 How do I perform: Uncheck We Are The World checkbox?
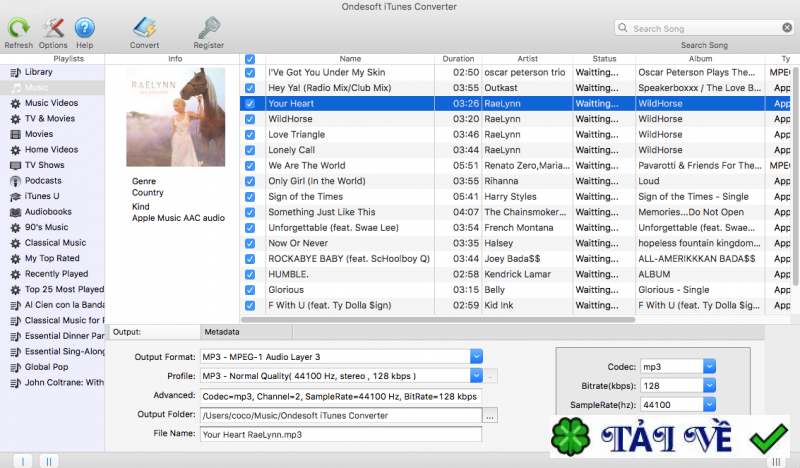250,166
